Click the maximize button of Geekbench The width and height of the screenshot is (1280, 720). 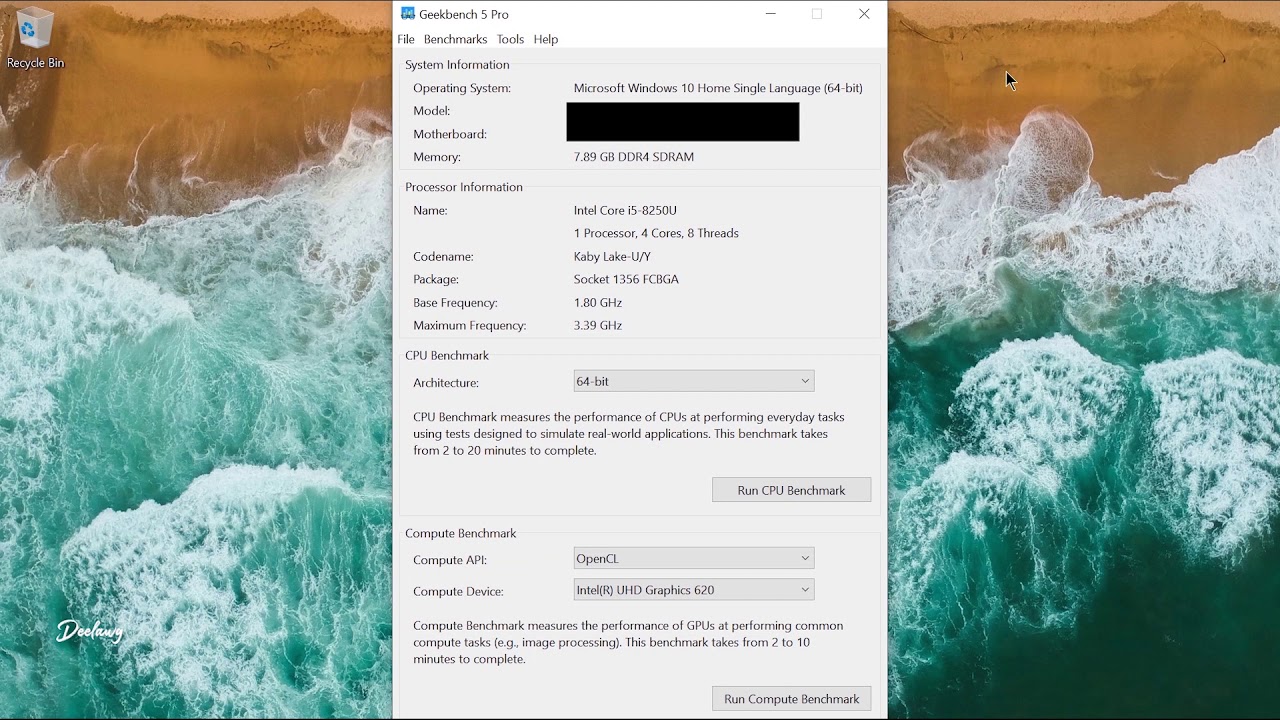pos(817,14)
